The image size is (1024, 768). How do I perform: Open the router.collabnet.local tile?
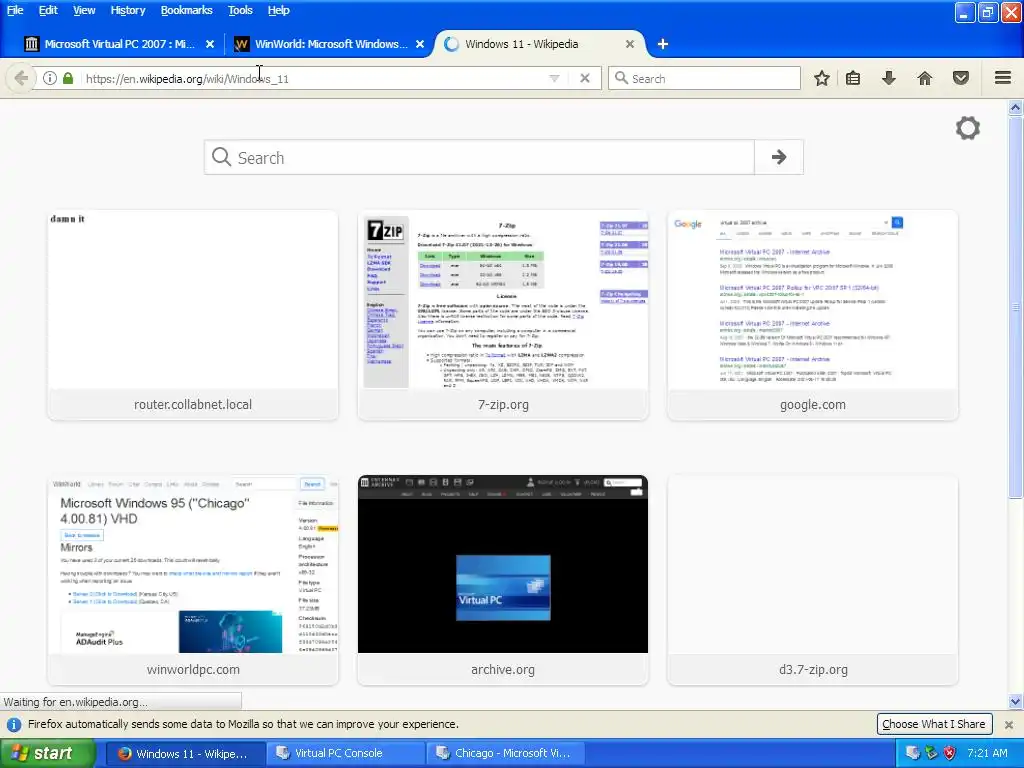click(193, 315)
